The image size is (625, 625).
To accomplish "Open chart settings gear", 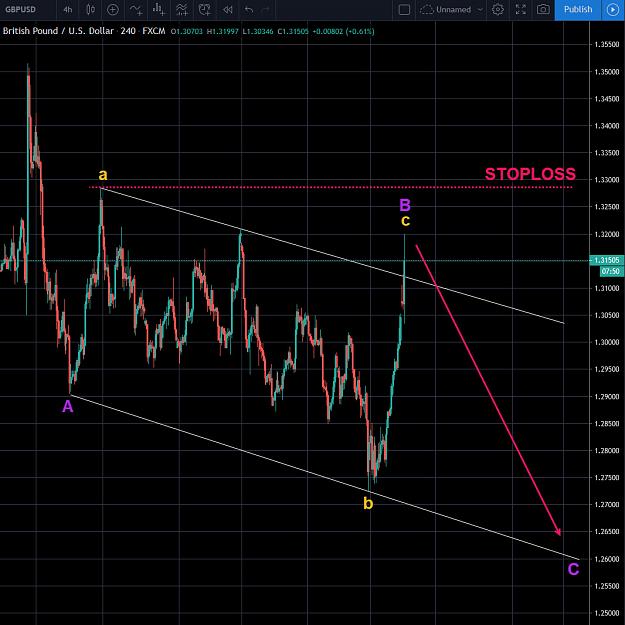I will point(497,10).
